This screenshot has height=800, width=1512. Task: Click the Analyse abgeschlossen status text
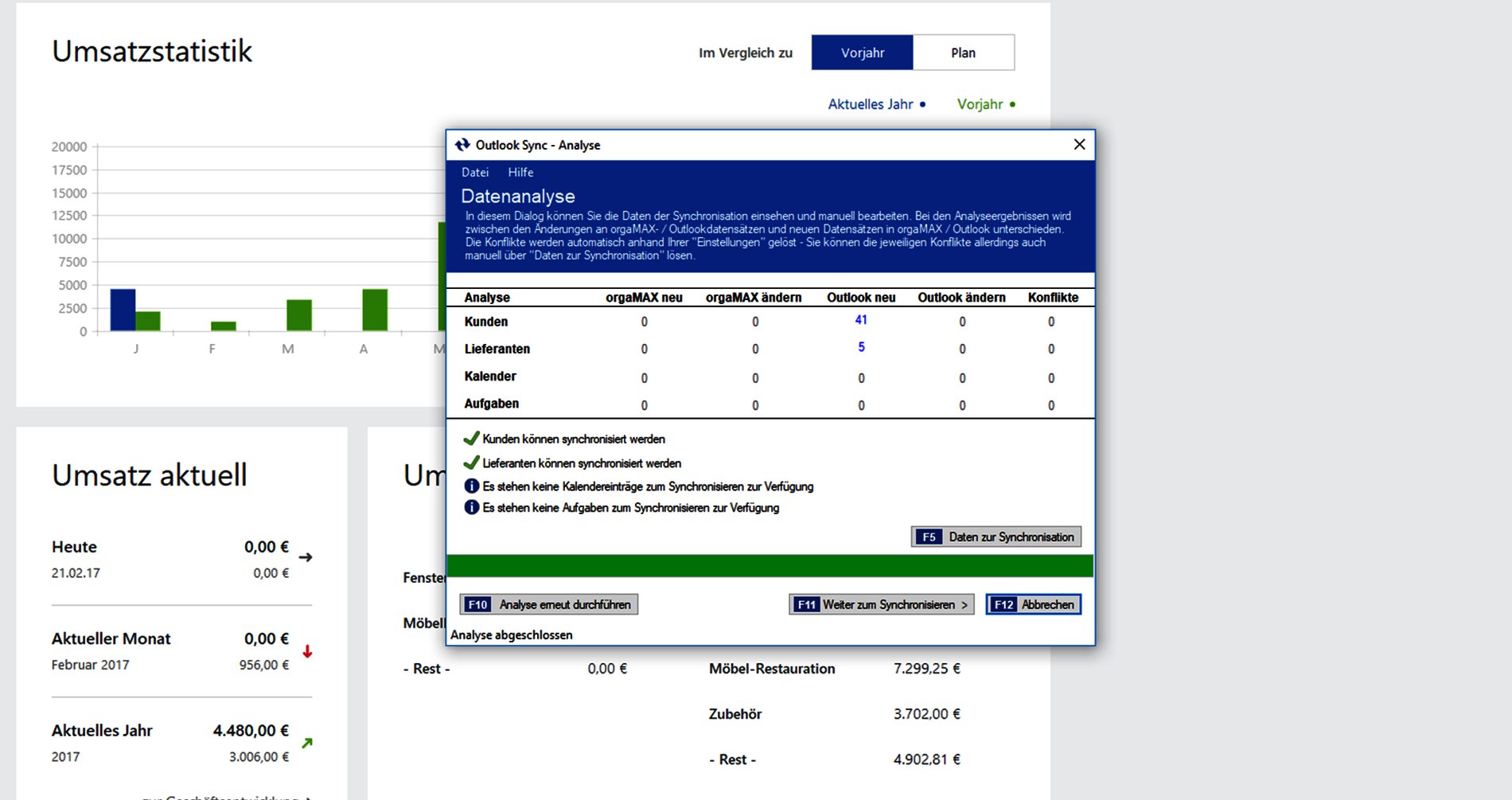pos(511,634)
